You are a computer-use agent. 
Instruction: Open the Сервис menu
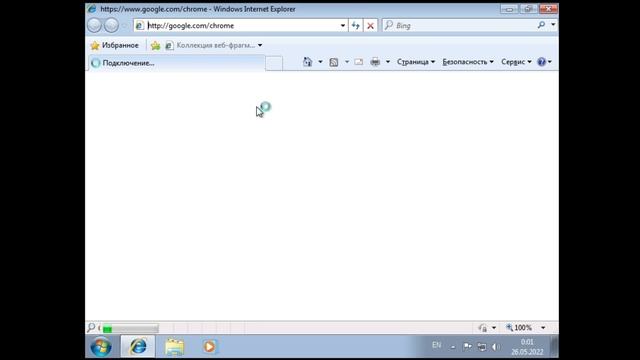[516, 62]
